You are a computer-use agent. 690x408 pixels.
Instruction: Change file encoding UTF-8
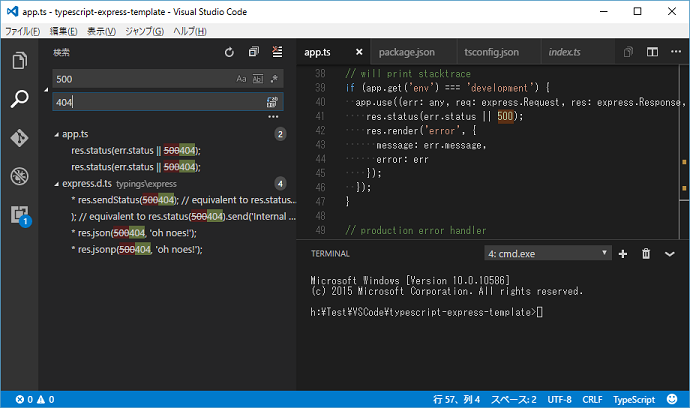tap(559, 400)
